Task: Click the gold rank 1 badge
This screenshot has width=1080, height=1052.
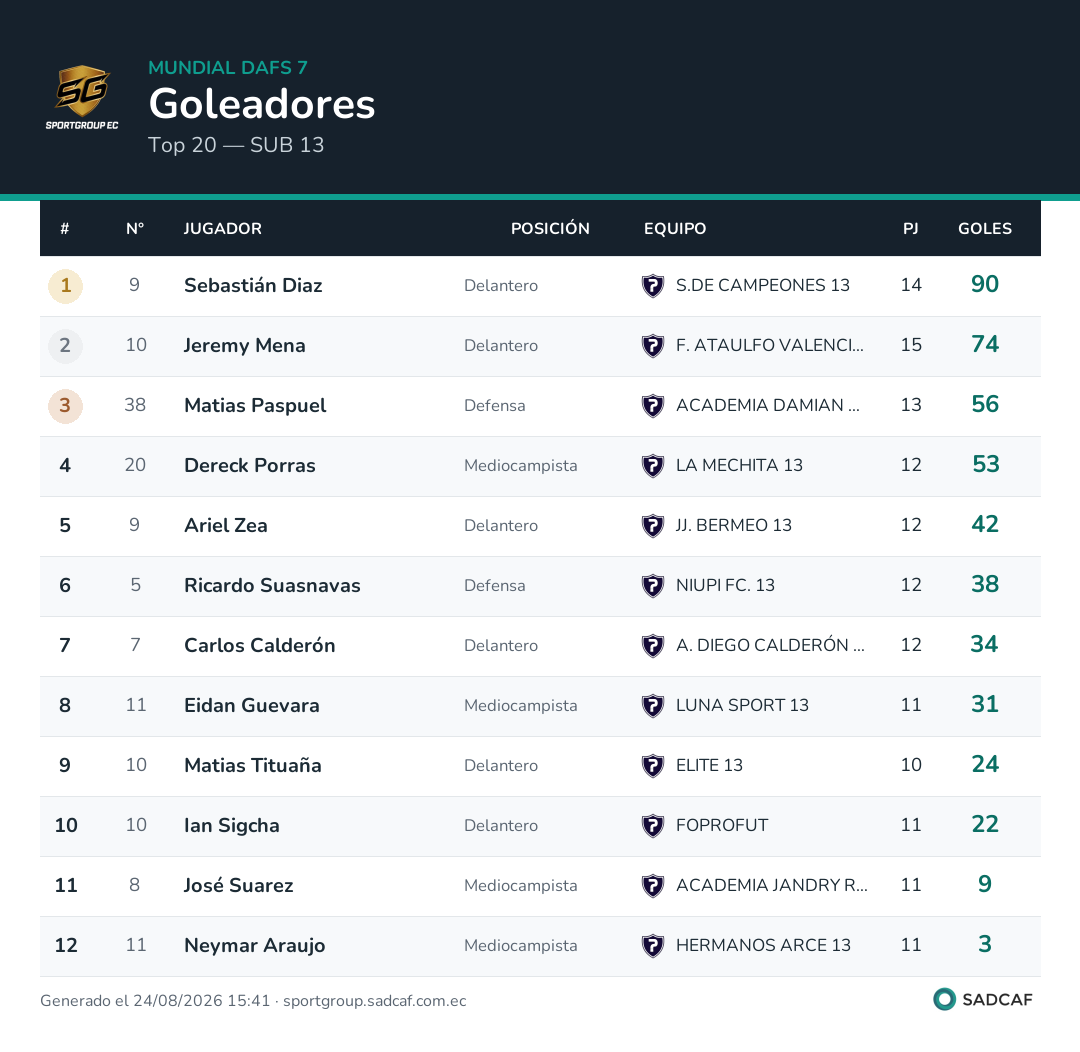Action: tap(65, 285)
